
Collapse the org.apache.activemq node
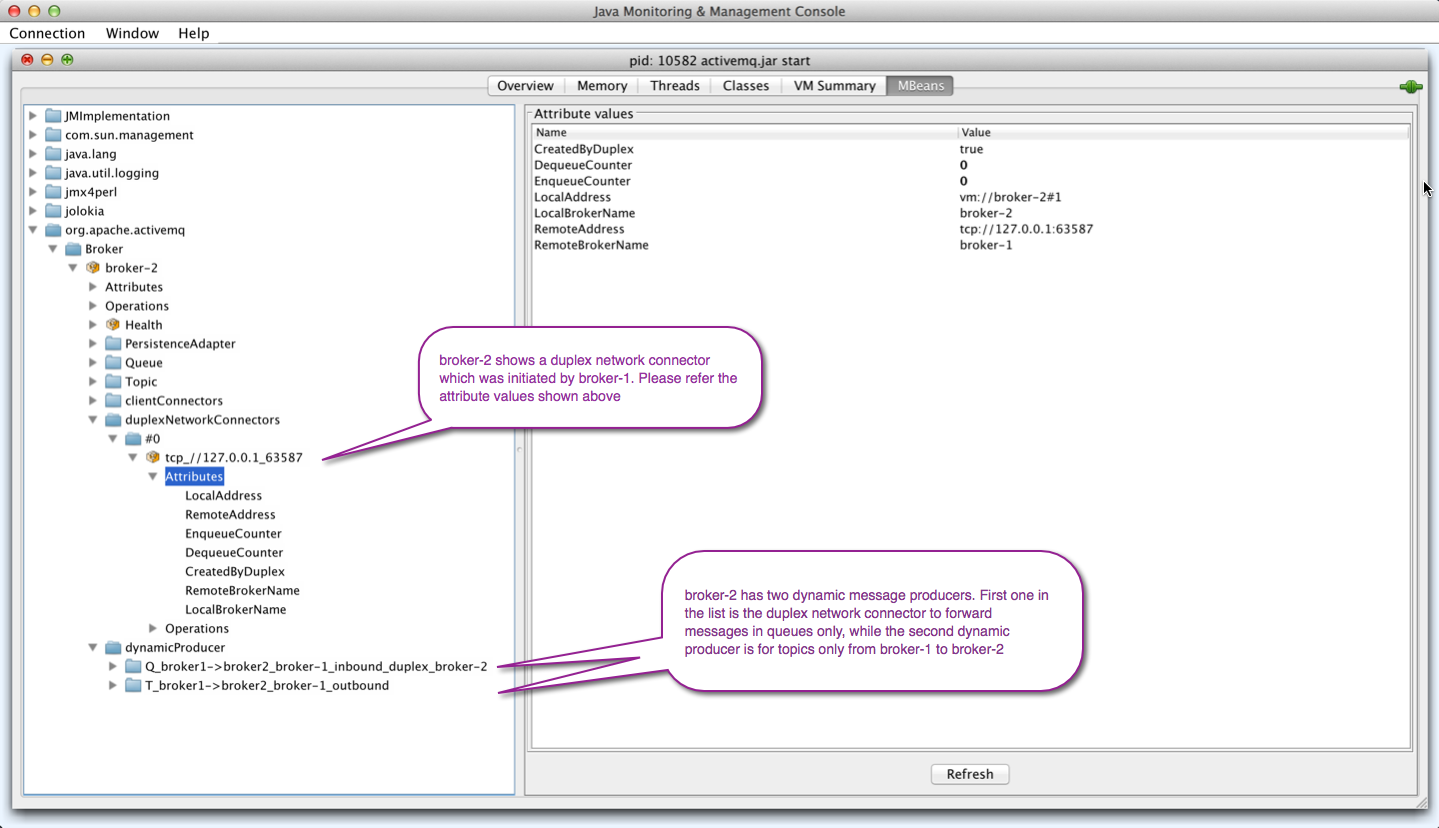(x=33, y=230)
